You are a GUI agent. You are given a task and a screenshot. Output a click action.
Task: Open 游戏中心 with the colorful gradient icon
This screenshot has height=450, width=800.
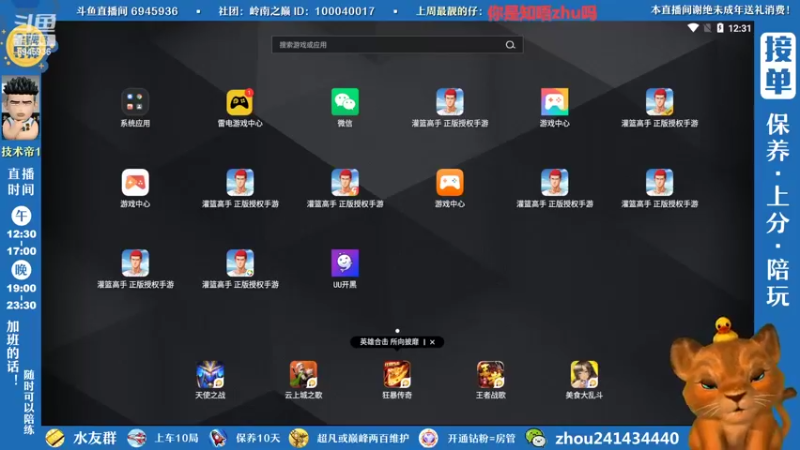[x=555, y=102]
